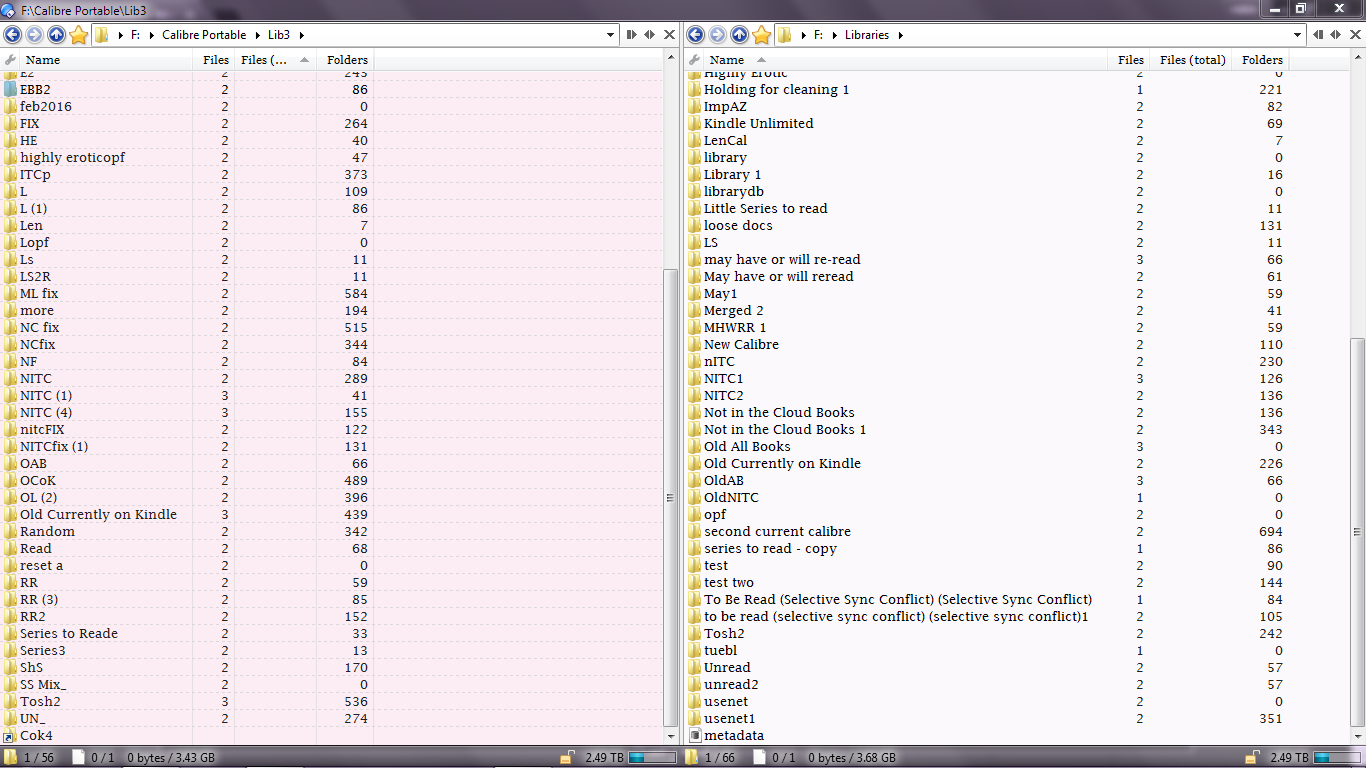Viewport: 1366px width, 768px height.
Task: Click the Cok4 shortcut icon in left pane
Action: 11,736
